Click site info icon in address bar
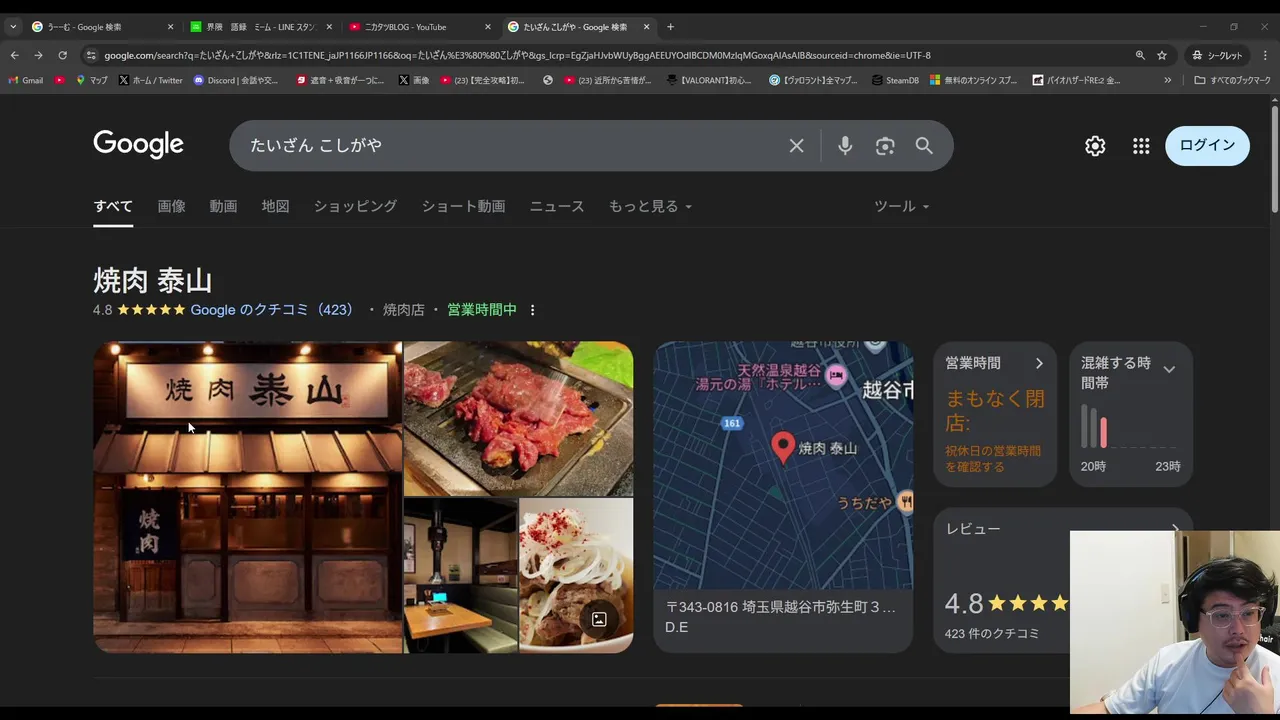Screen dimensions: 1280x720 click(x=91, y=55)
